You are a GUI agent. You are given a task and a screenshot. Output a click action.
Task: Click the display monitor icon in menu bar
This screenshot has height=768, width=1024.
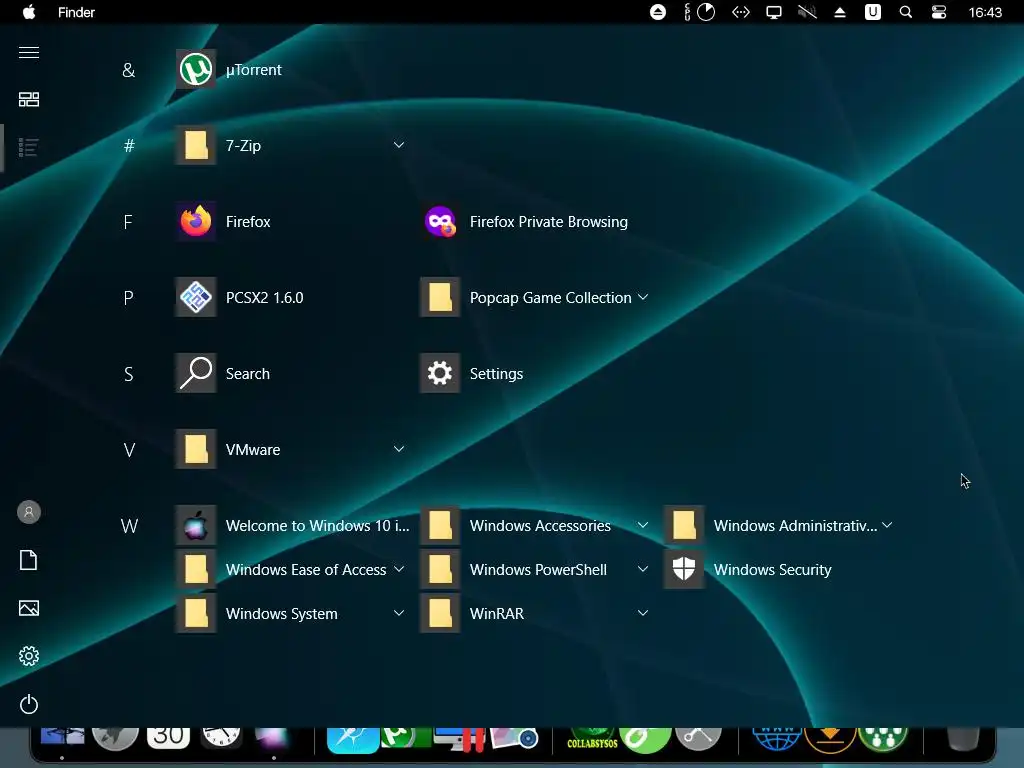point(774,12)
